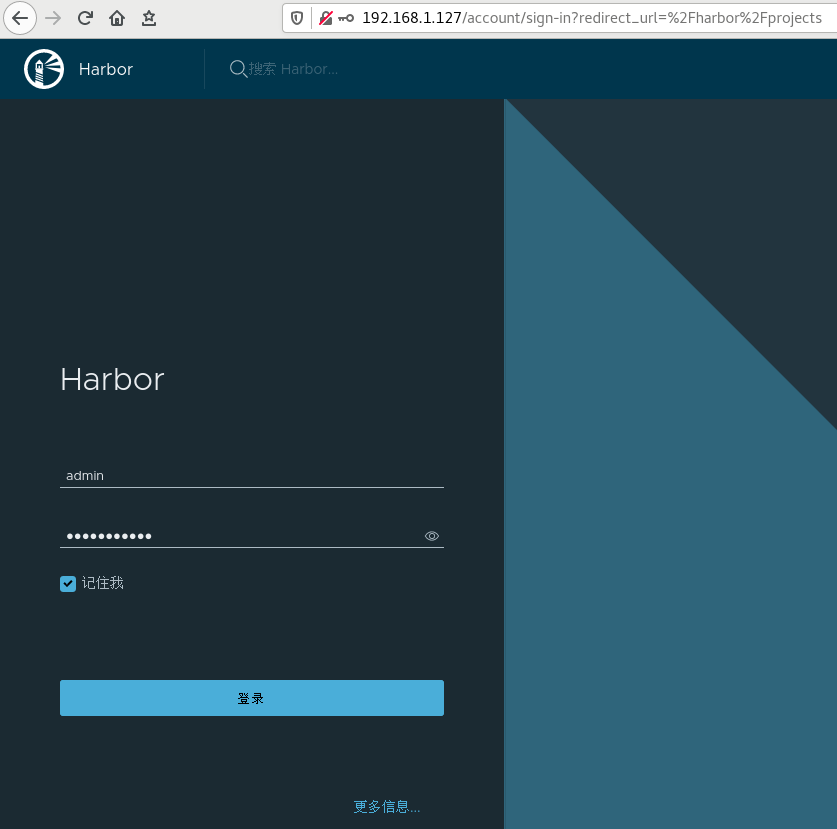Click the search magnifier icon
Image resolution: width=837 pixels, height=829 pixels.
[x=238, y=69]
